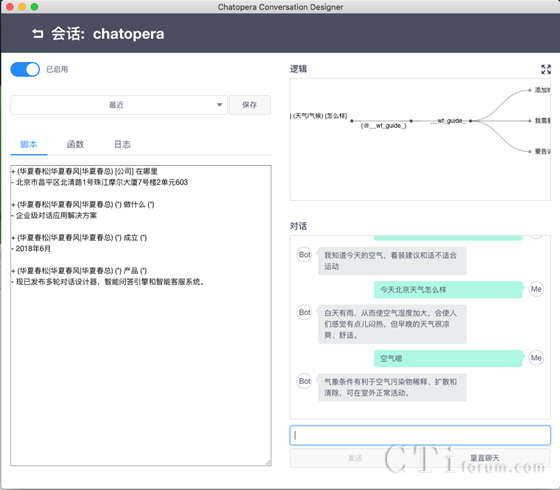Click the (天气|气候) [怎么样] graph node
Screen dimensions: 560x490
coord(319,116)
